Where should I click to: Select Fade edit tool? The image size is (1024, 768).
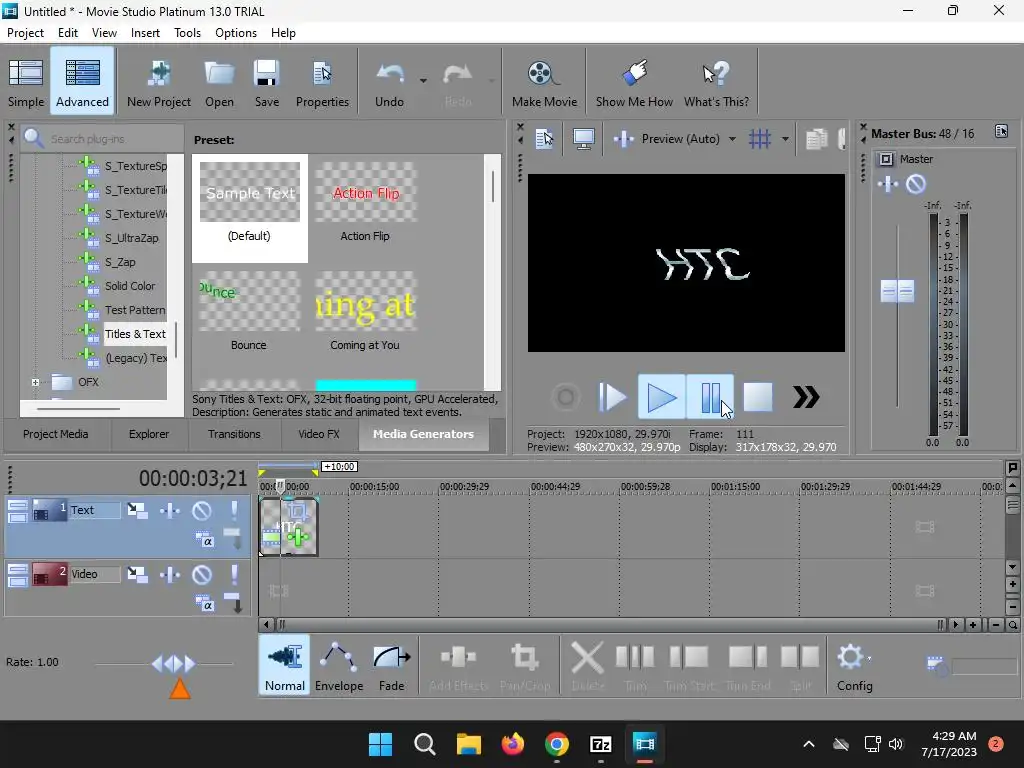pos(391,666)
